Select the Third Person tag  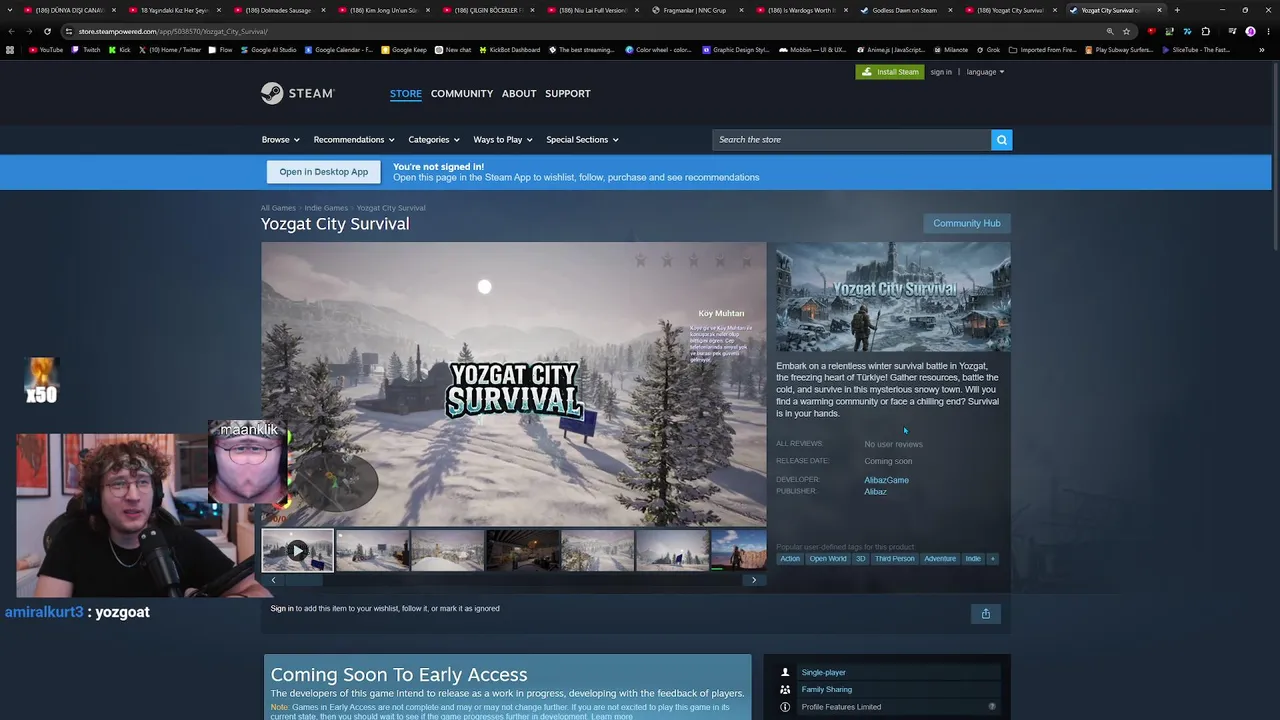coord(895,559)
